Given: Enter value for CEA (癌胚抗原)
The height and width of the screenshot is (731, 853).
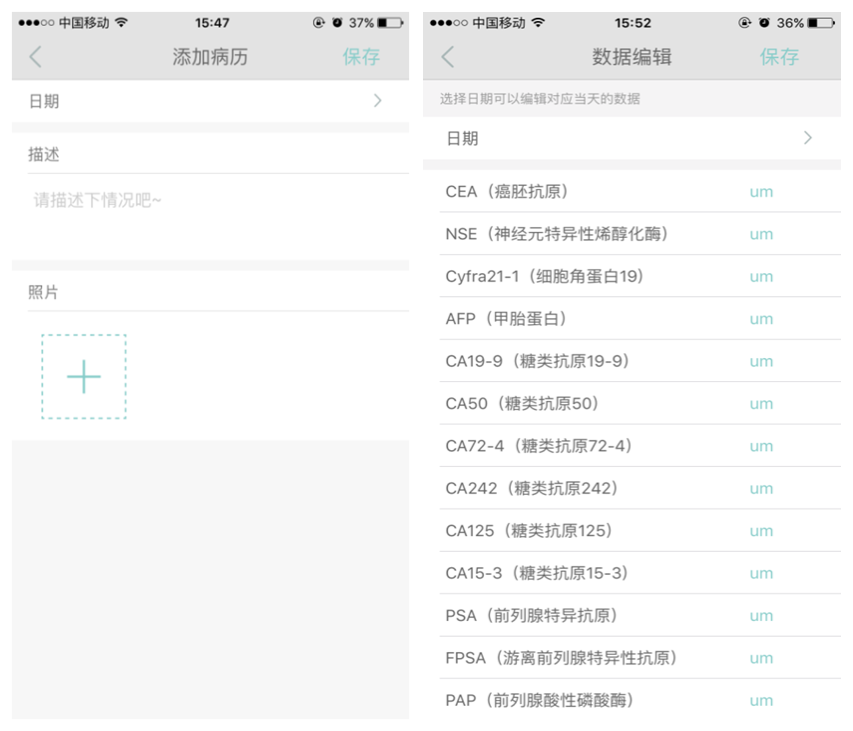Looking at the screenshot, I should (x=761, y=192).
